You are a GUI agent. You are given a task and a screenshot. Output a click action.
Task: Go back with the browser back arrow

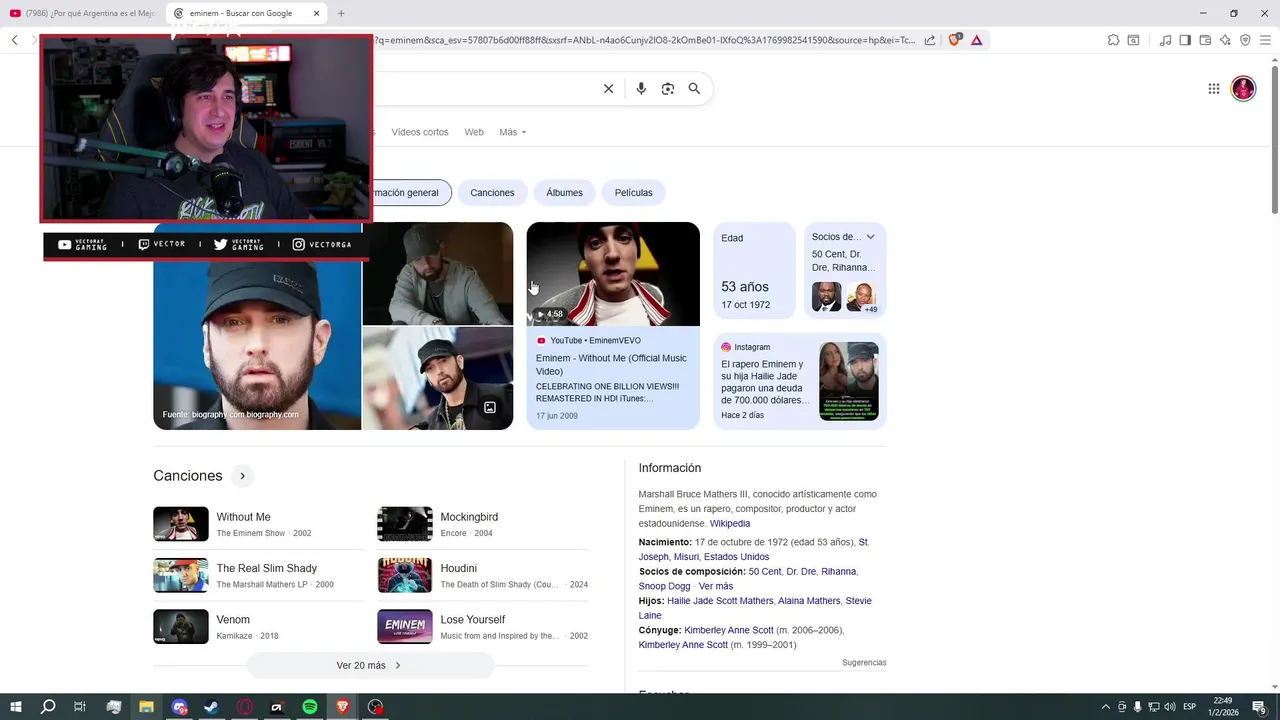point(14,40)
